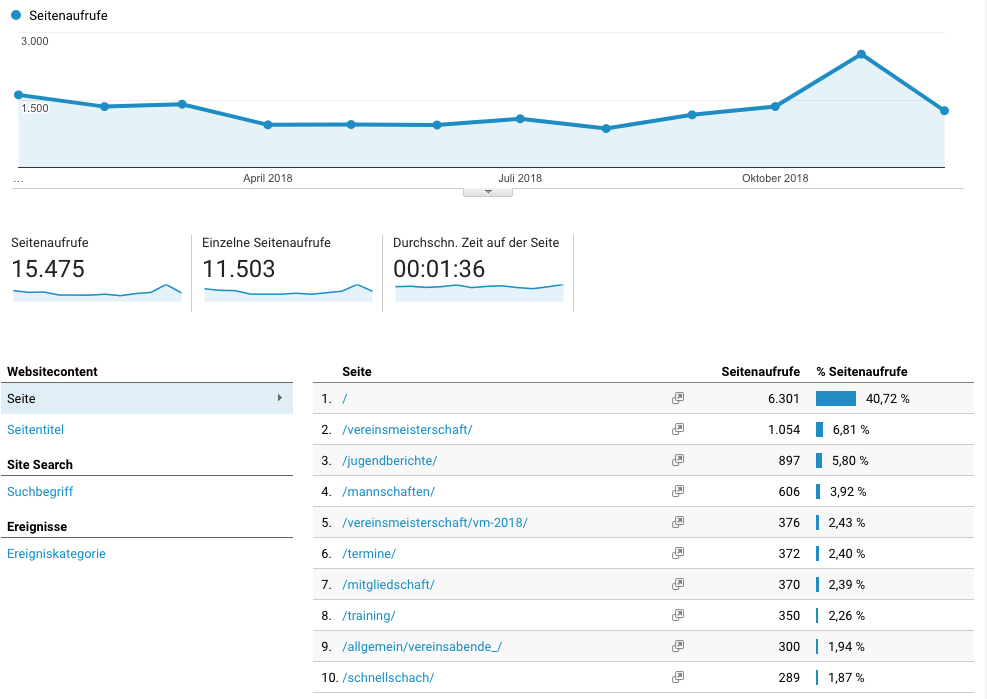Open Ereigniskategorie under Ereignisse

pyautogui.click(x=56, y=553)
